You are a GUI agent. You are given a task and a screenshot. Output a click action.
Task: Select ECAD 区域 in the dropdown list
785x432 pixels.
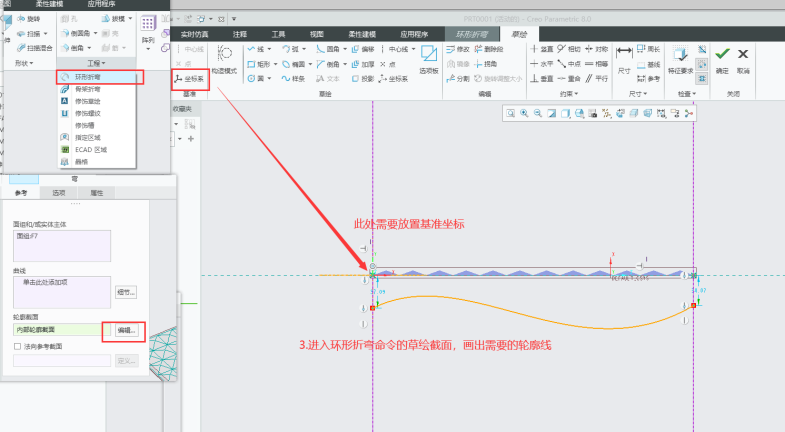[89, 149]
